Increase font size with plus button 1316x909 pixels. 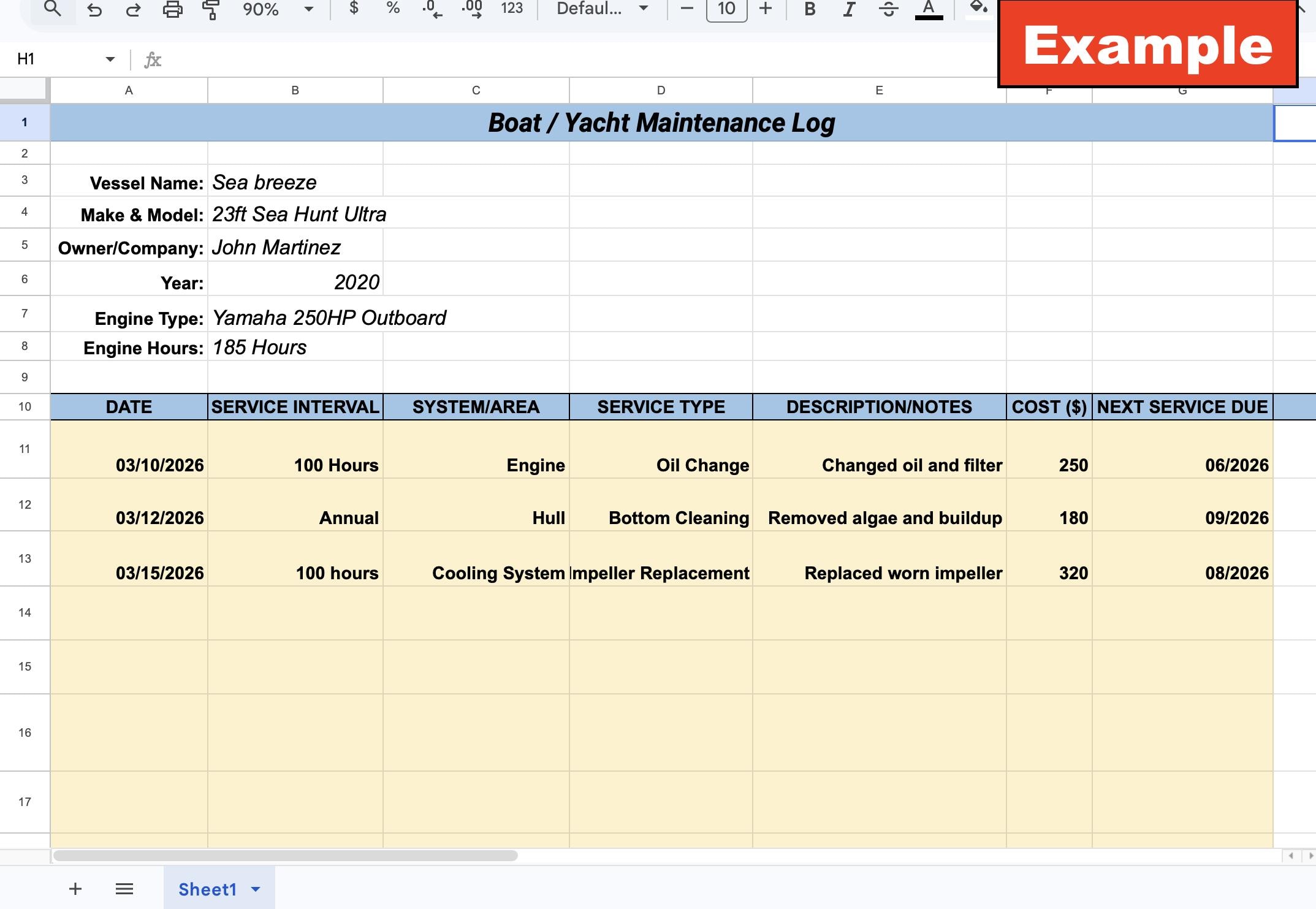[x=766, y=9]
